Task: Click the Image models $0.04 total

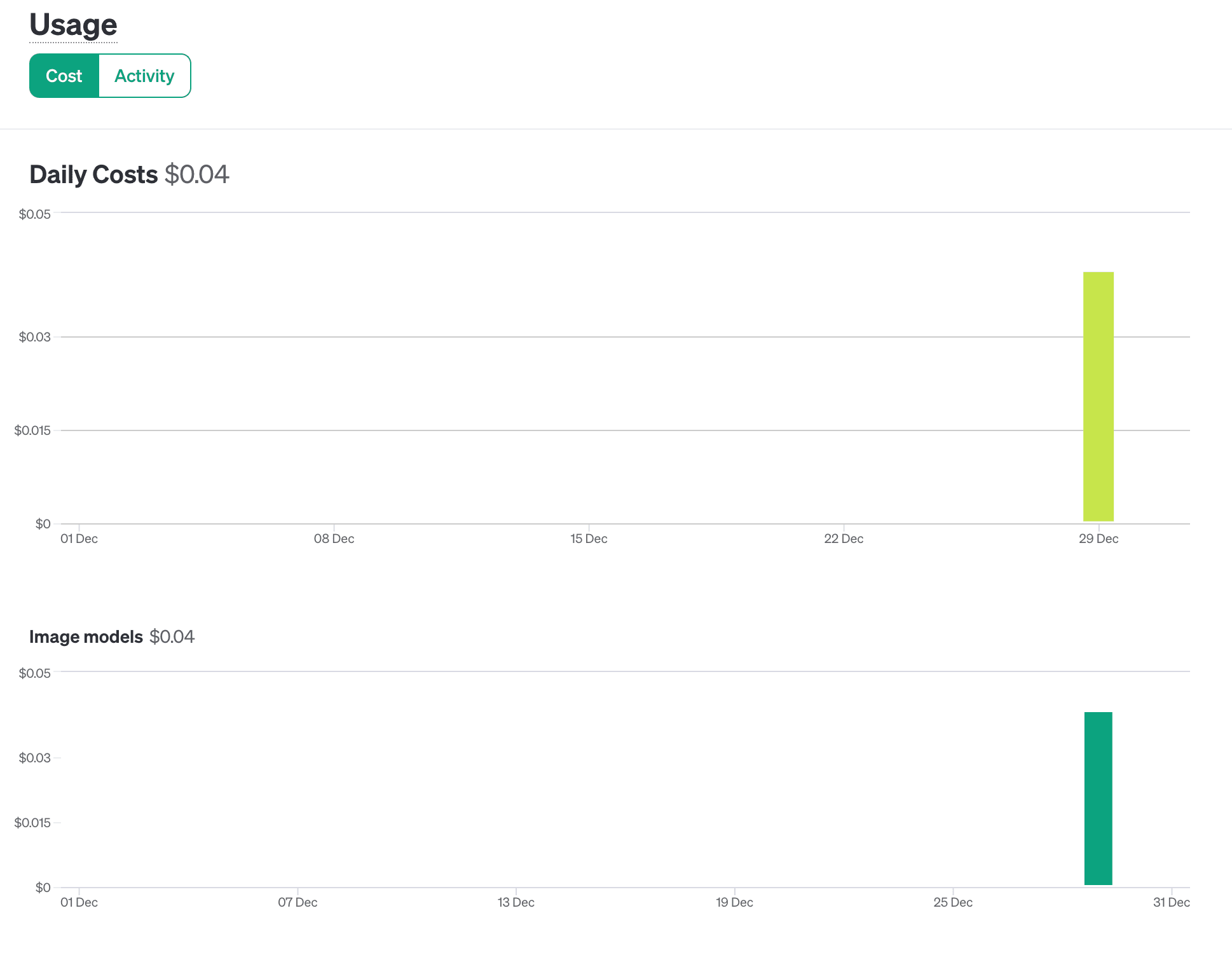Action: [172, 636]
